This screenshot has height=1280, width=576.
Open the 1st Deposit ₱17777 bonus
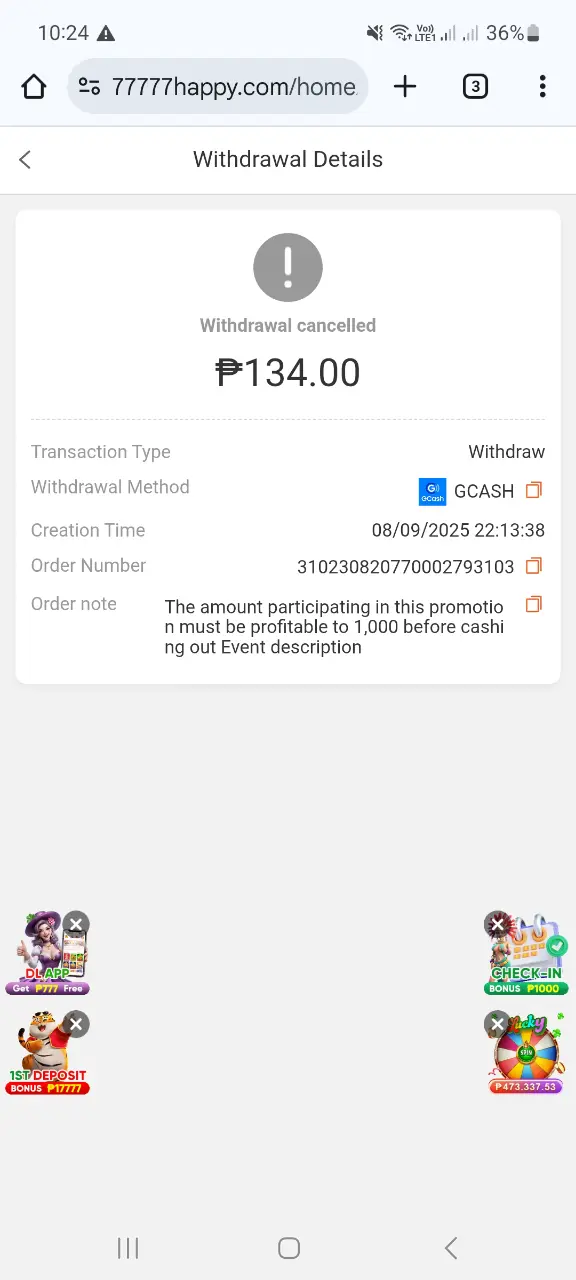click(48, 1057)
